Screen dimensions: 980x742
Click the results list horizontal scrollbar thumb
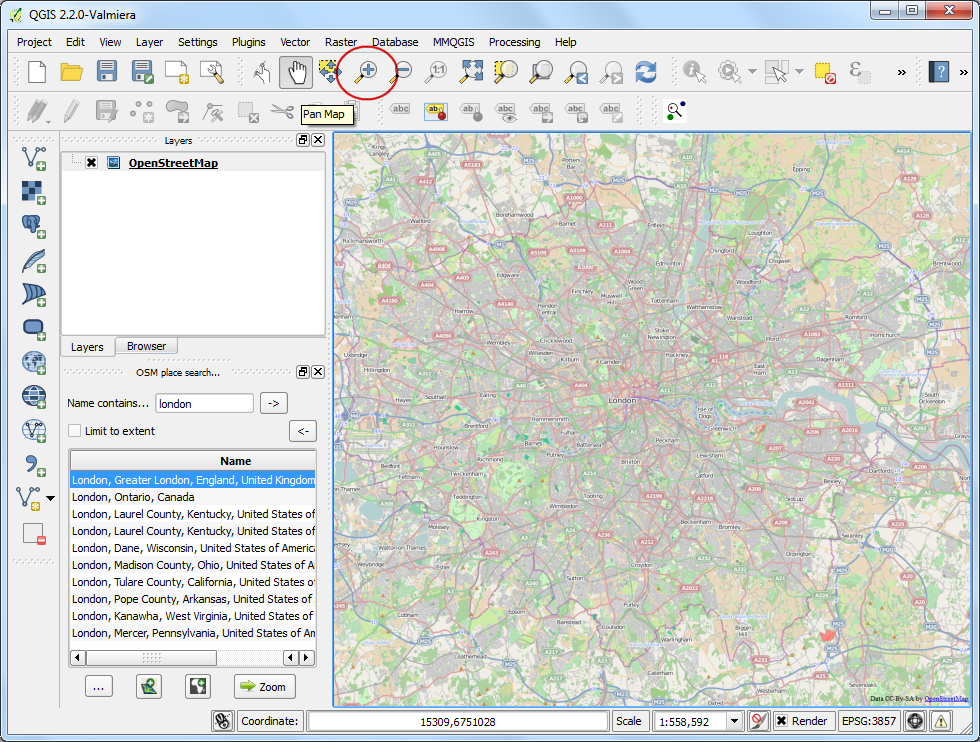[151, 658]
